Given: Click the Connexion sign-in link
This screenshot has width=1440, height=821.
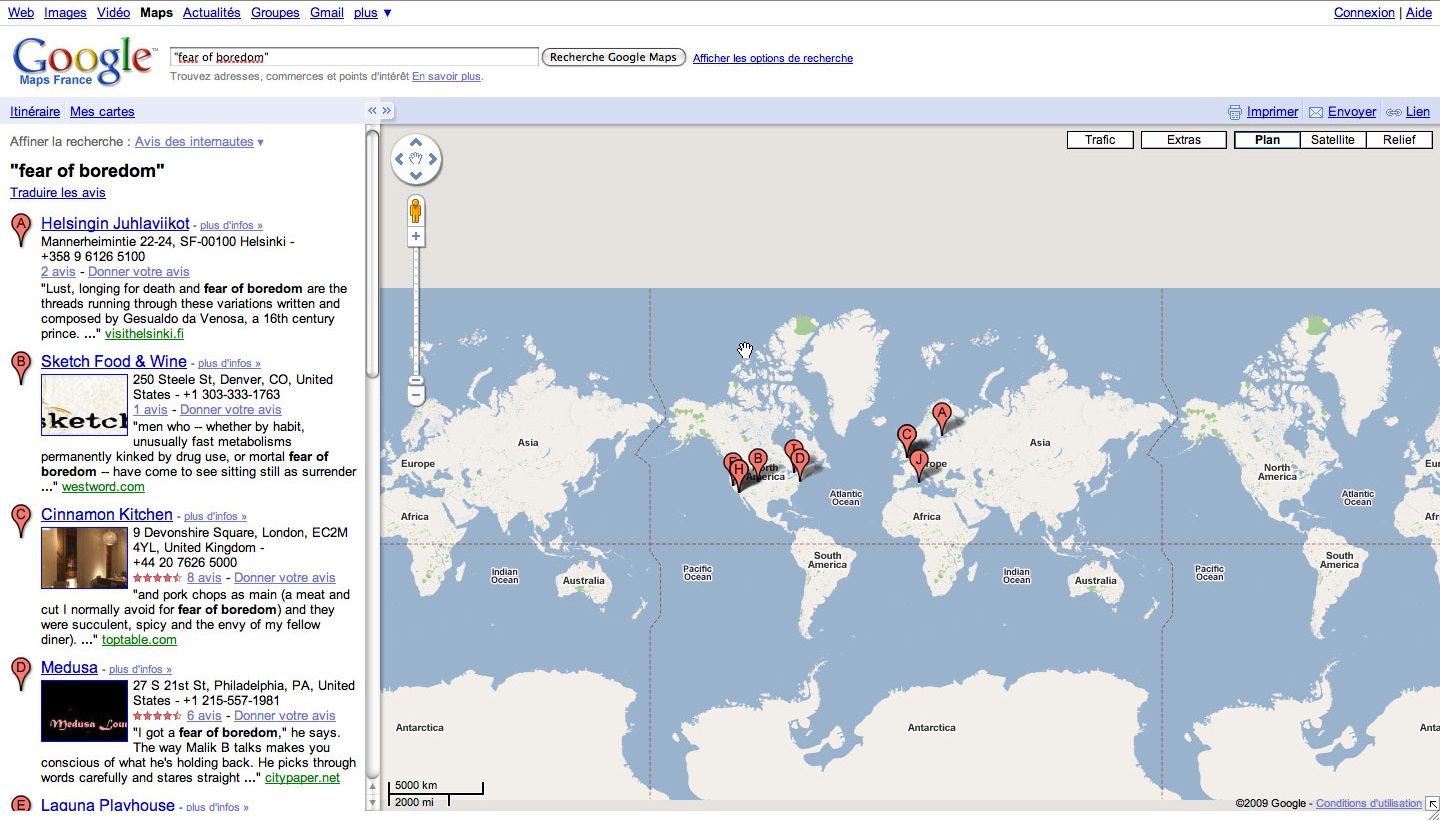Looking at the screenshot, I should [1364, 13].
